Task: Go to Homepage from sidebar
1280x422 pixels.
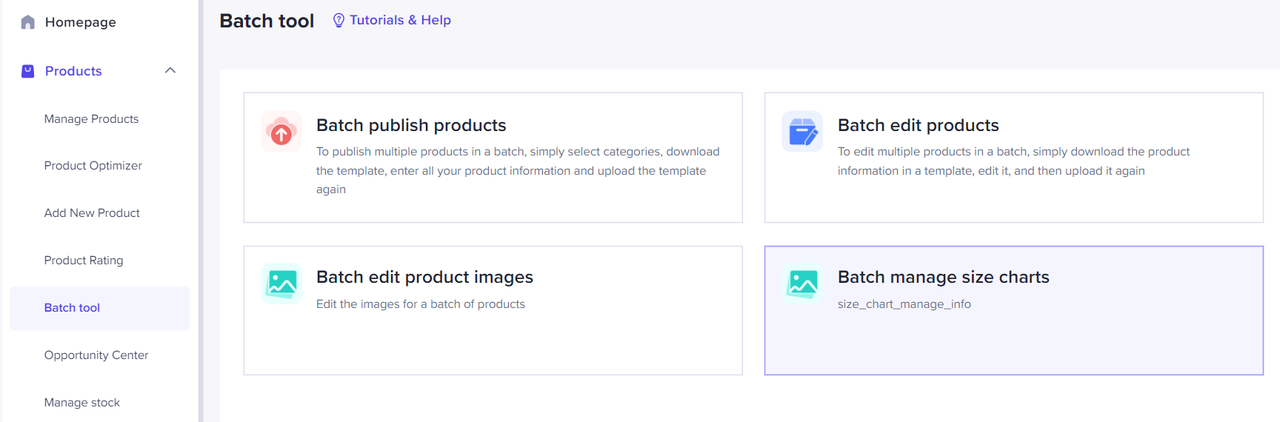Action: coord(80,22)
